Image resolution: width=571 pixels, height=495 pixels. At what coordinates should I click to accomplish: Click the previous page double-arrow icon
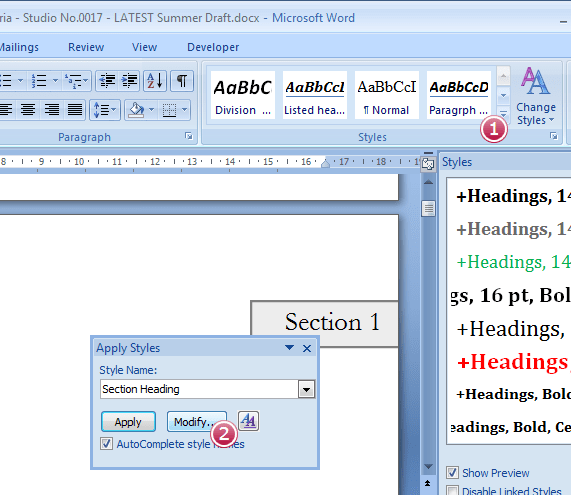(428, 483)
